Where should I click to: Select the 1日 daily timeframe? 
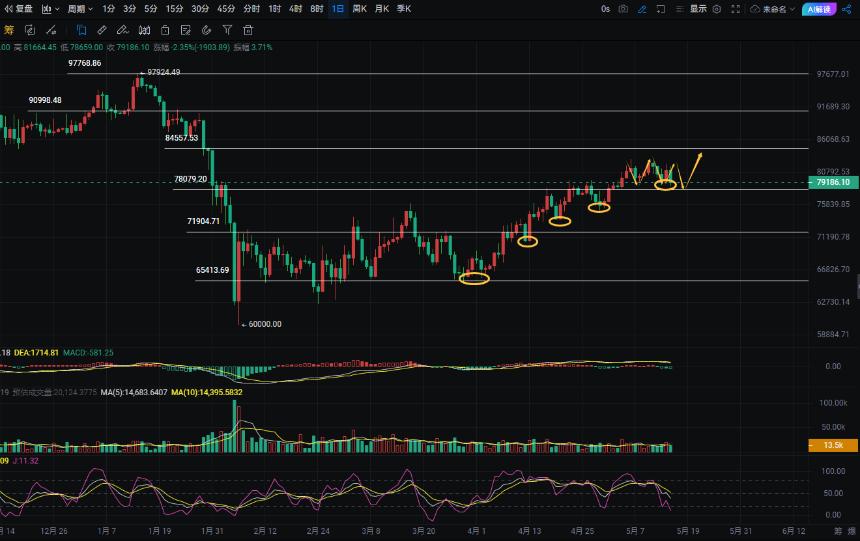coord(338,9)
